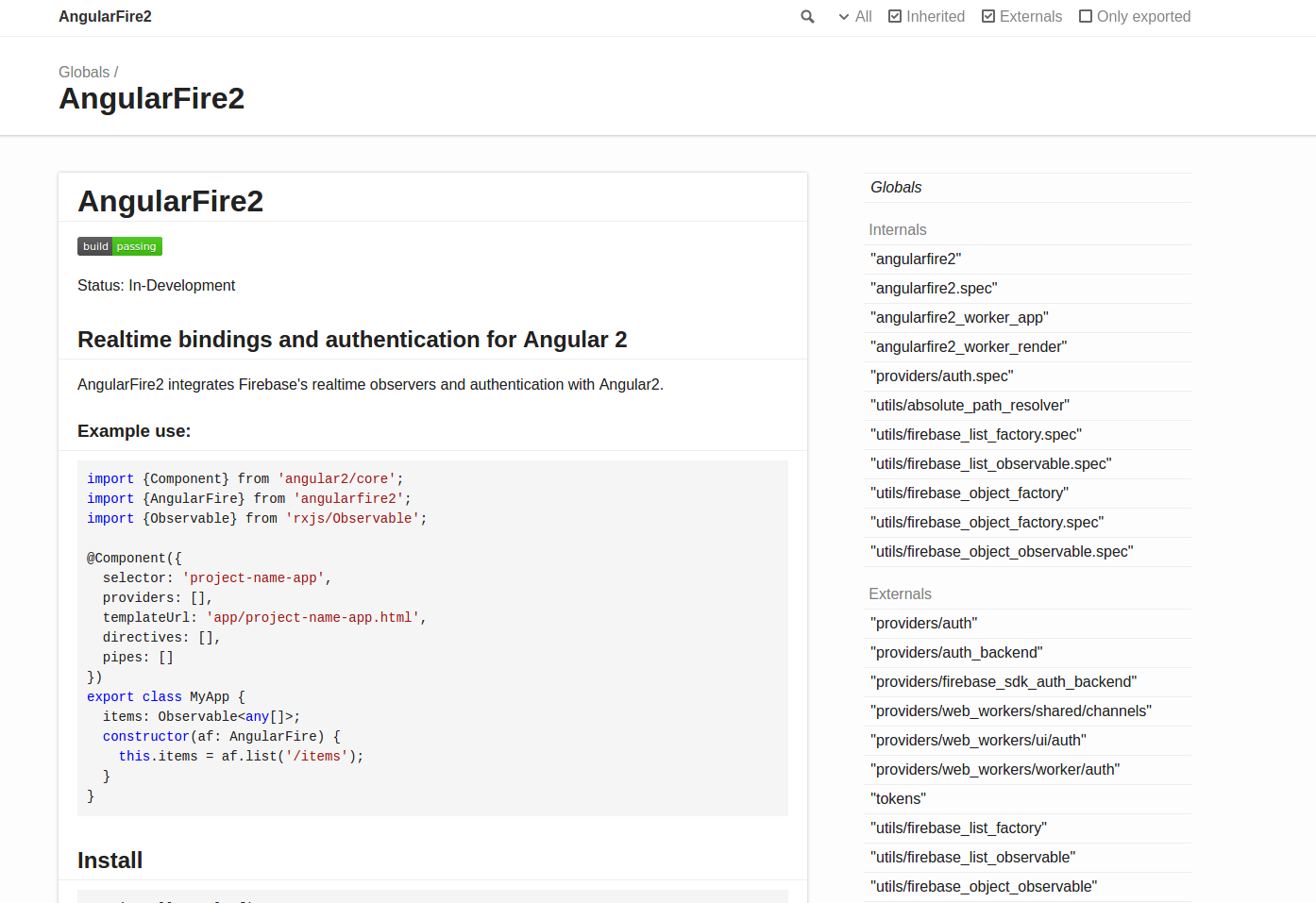Select "providers/auth.spec" in Internals
Image resolution: width=1316 pixels, height=903 pixels.
click(1027, 376)
